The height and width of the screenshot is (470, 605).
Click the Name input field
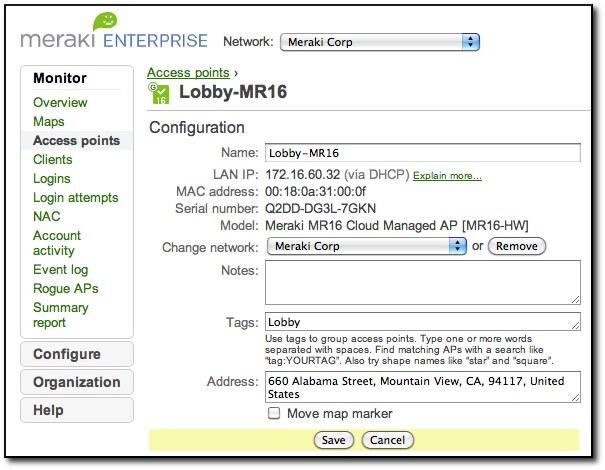[x=422, y=153]
